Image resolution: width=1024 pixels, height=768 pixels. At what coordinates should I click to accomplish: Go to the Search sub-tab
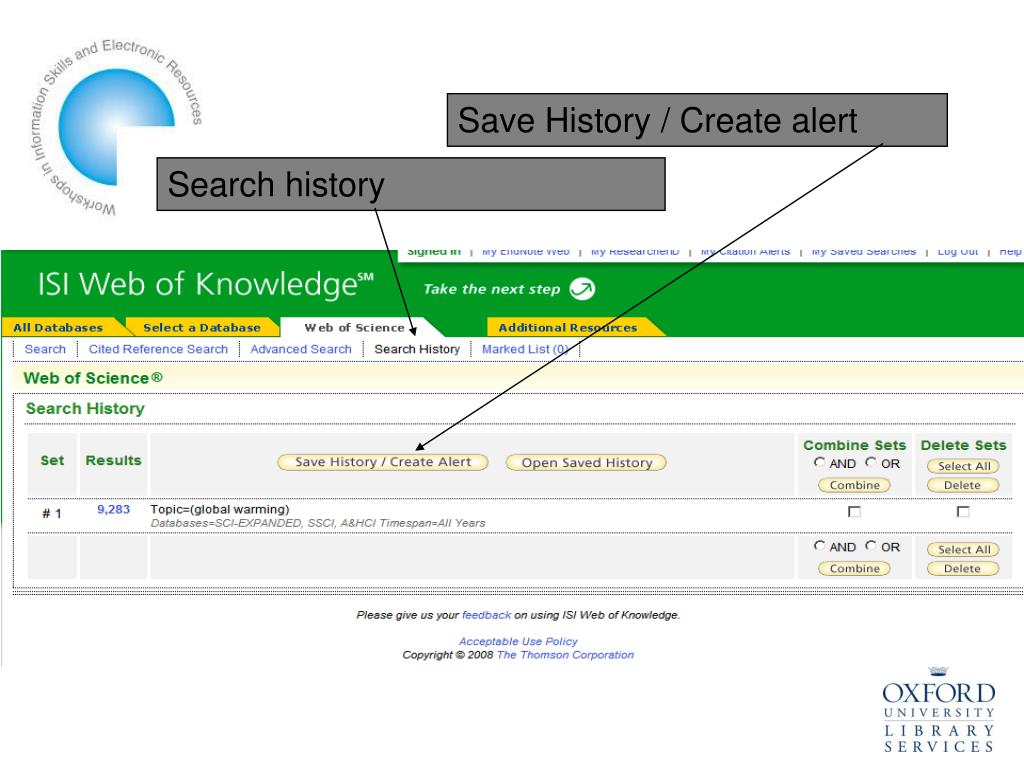click(x=45, y=349)
